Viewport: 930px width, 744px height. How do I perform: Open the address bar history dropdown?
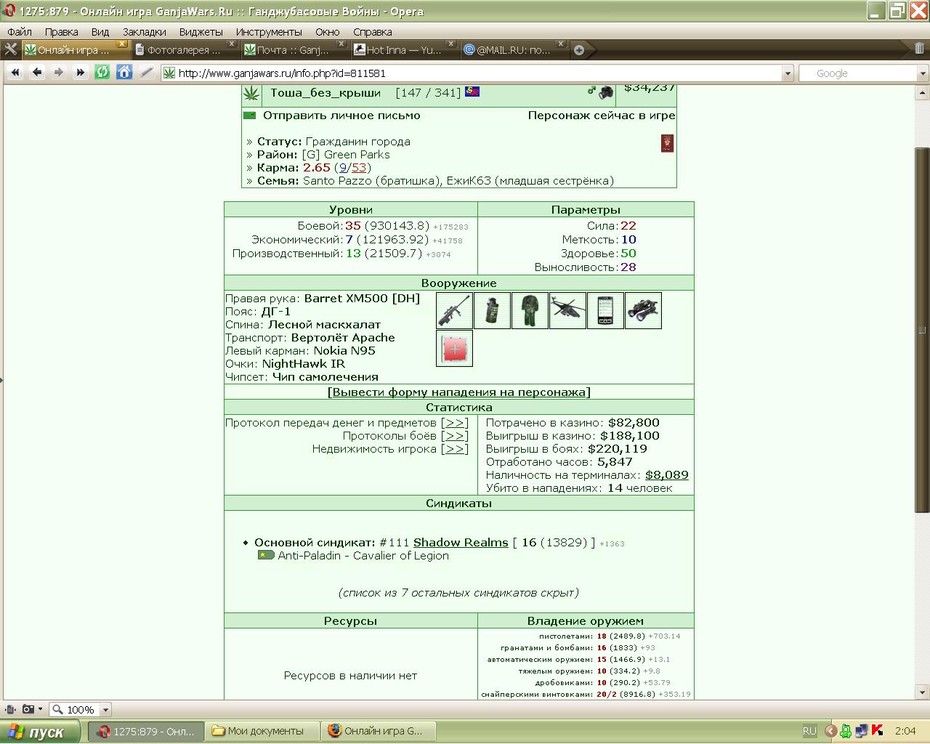788,73
